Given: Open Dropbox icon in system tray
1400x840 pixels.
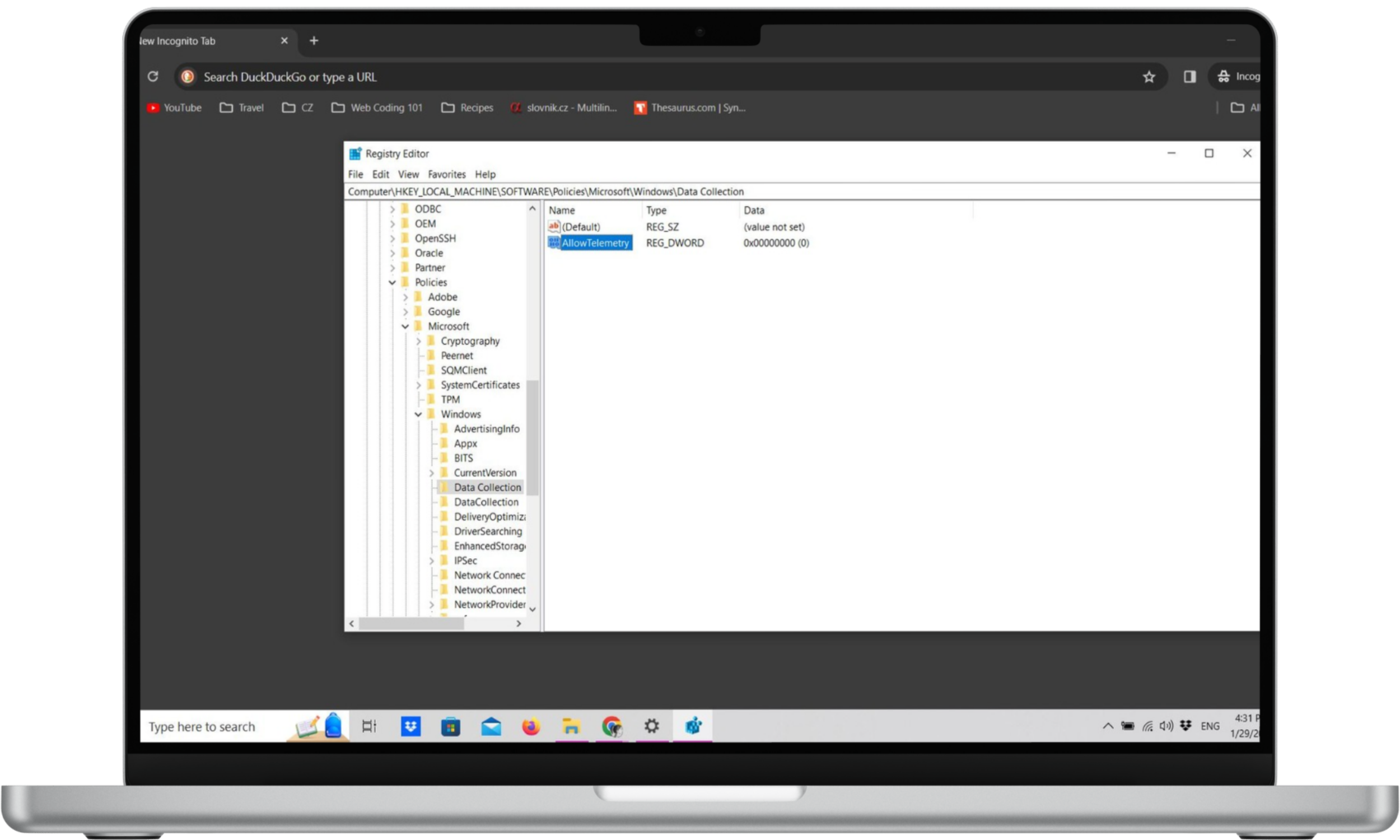Looking at the screenshot, I should pyautogui.click(x=1186, y=726).
